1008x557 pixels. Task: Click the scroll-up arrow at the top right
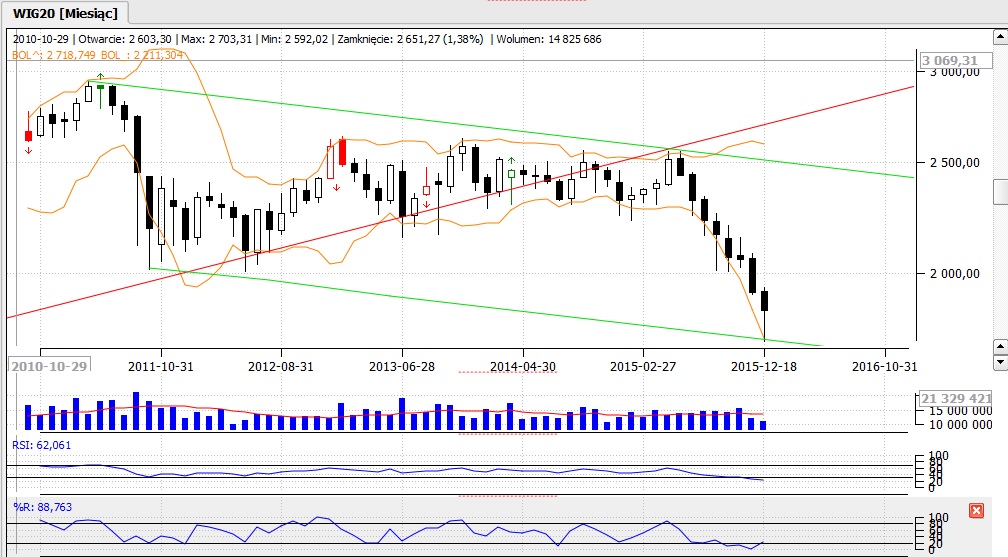[x=1000, y=36]
